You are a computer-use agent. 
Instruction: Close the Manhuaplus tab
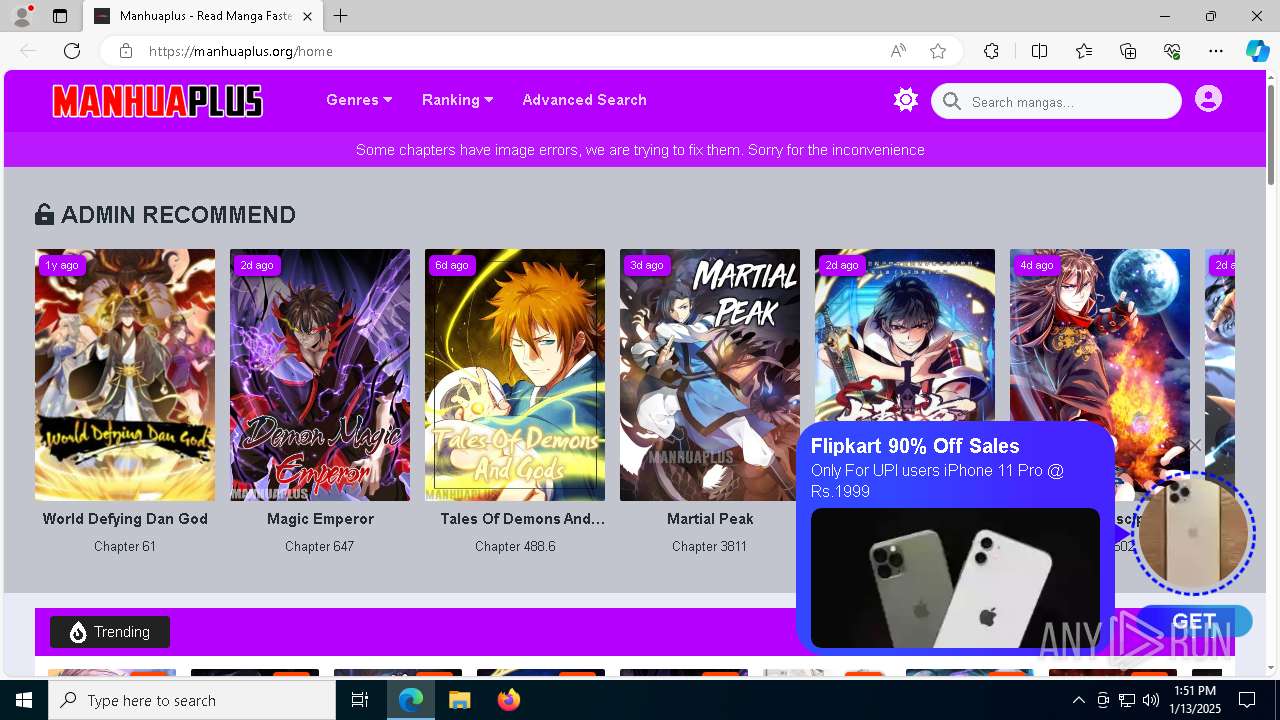[x=307, y=16]
